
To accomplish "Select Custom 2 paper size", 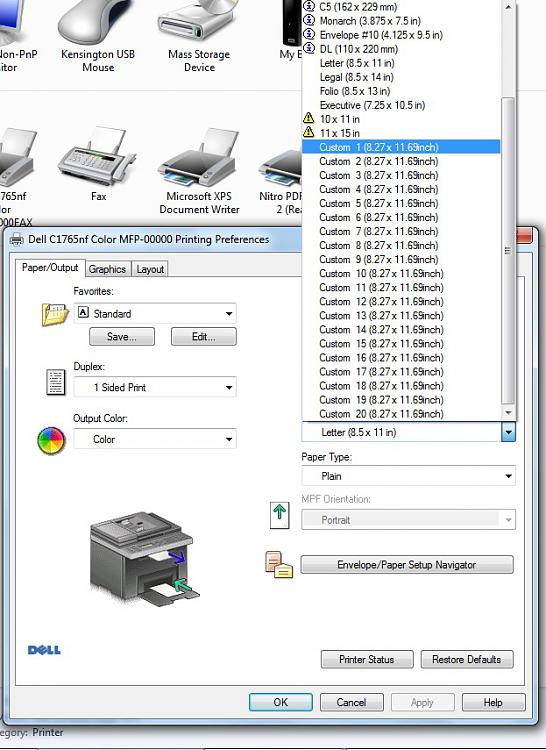I will click(x=401, y=161).
